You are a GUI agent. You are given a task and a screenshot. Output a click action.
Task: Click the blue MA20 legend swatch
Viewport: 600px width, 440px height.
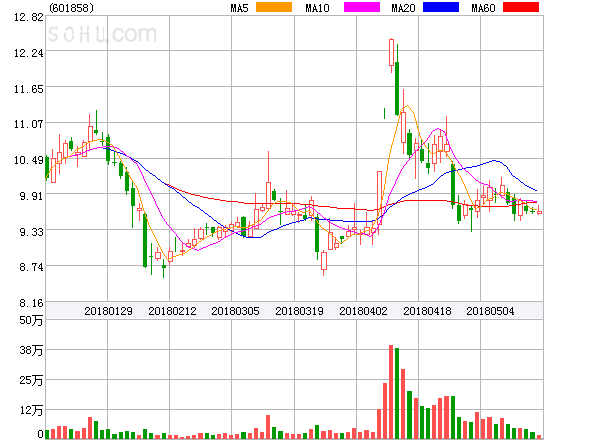coord(441,7)
